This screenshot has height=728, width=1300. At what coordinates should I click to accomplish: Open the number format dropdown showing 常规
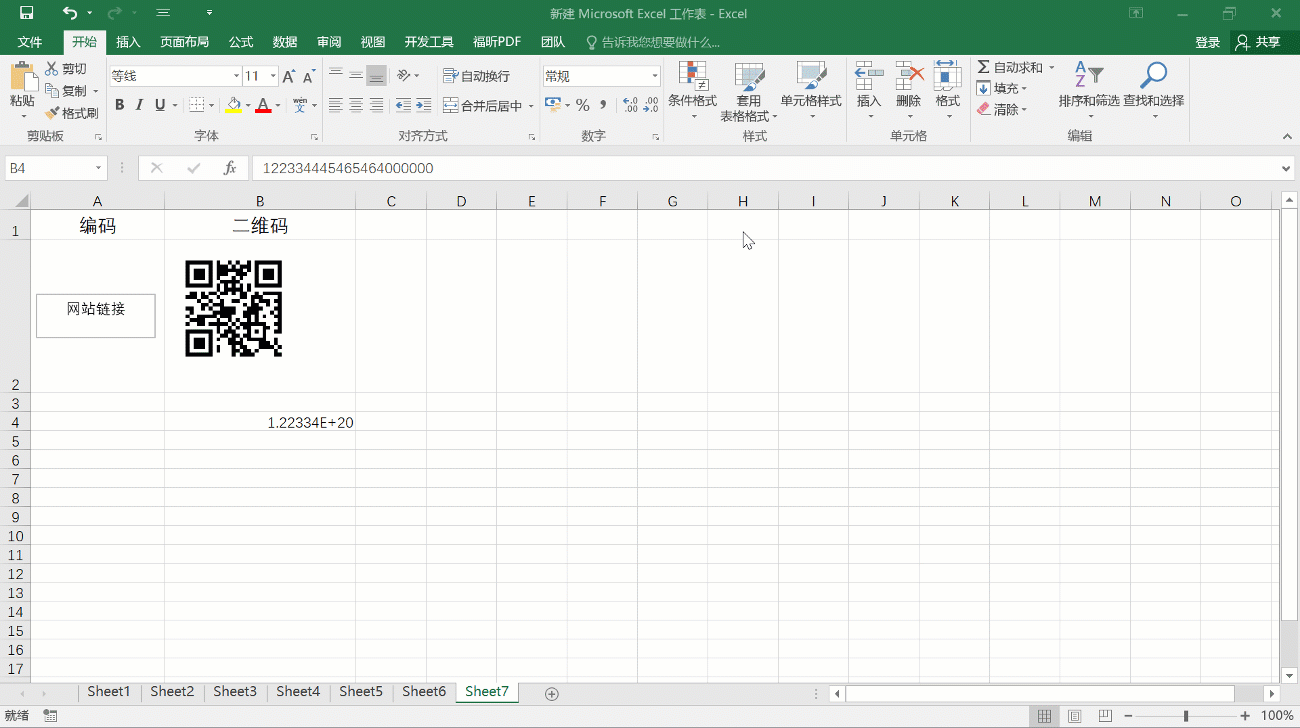(x=655, y=76)
